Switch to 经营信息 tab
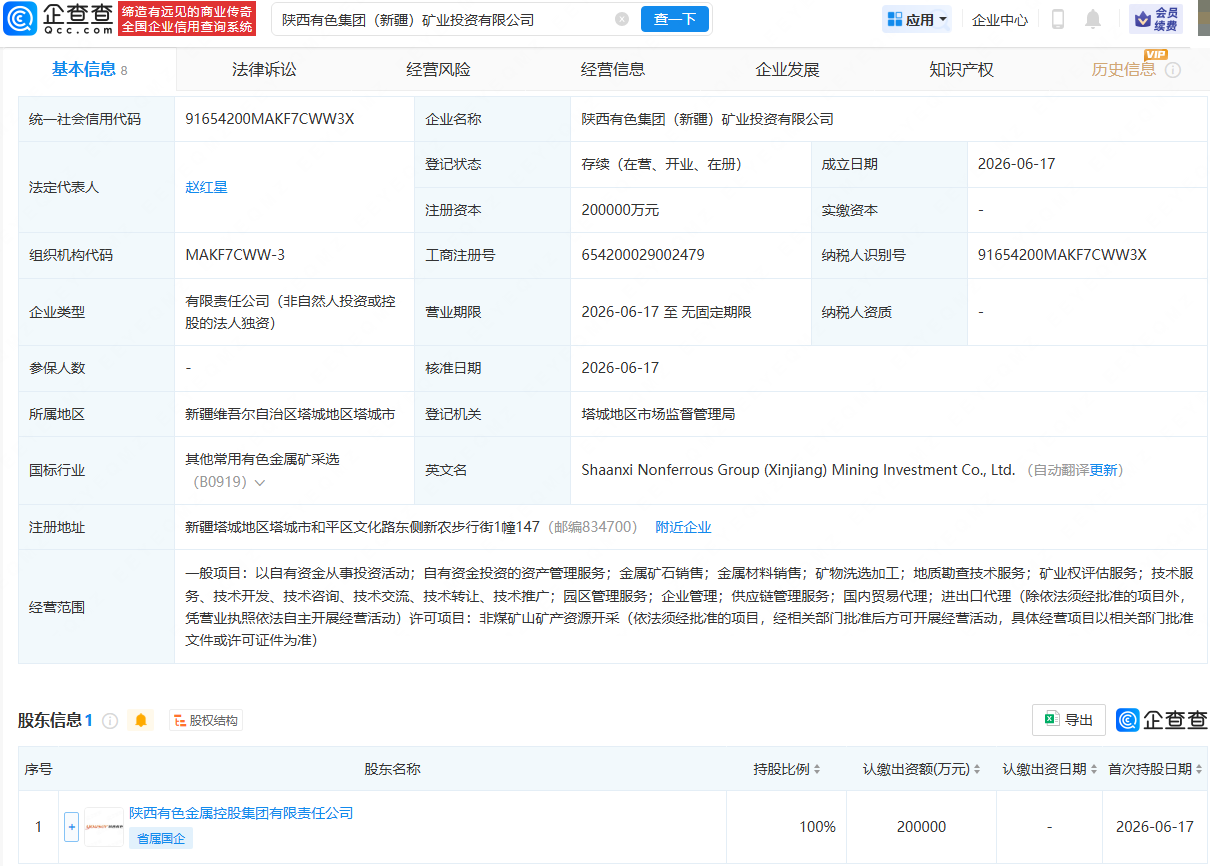Screen dimensions: 1210x866 coord(613,69)
